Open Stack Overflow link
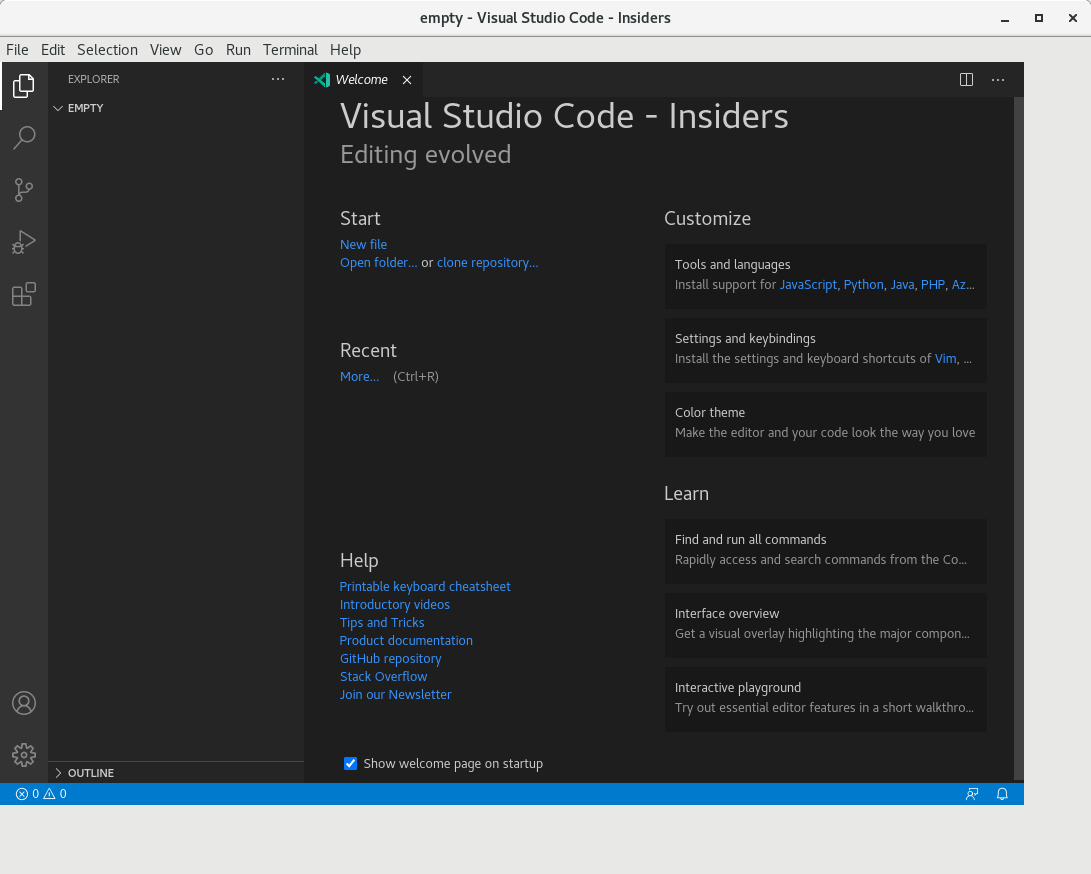This screenshot has height=874, width=1091. (383, 676)
